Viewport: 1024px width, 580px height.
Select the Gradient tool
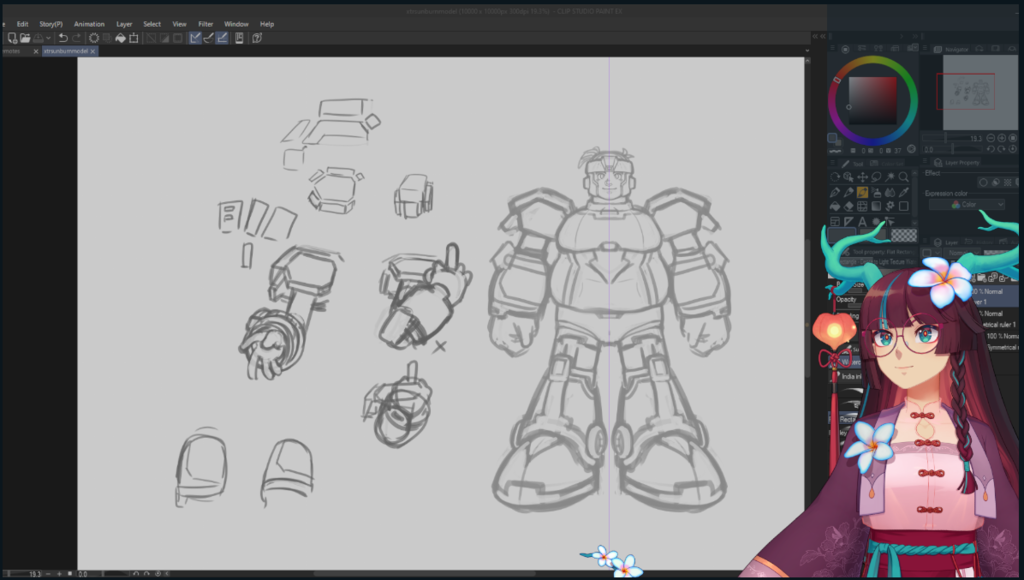pos(876,206)
